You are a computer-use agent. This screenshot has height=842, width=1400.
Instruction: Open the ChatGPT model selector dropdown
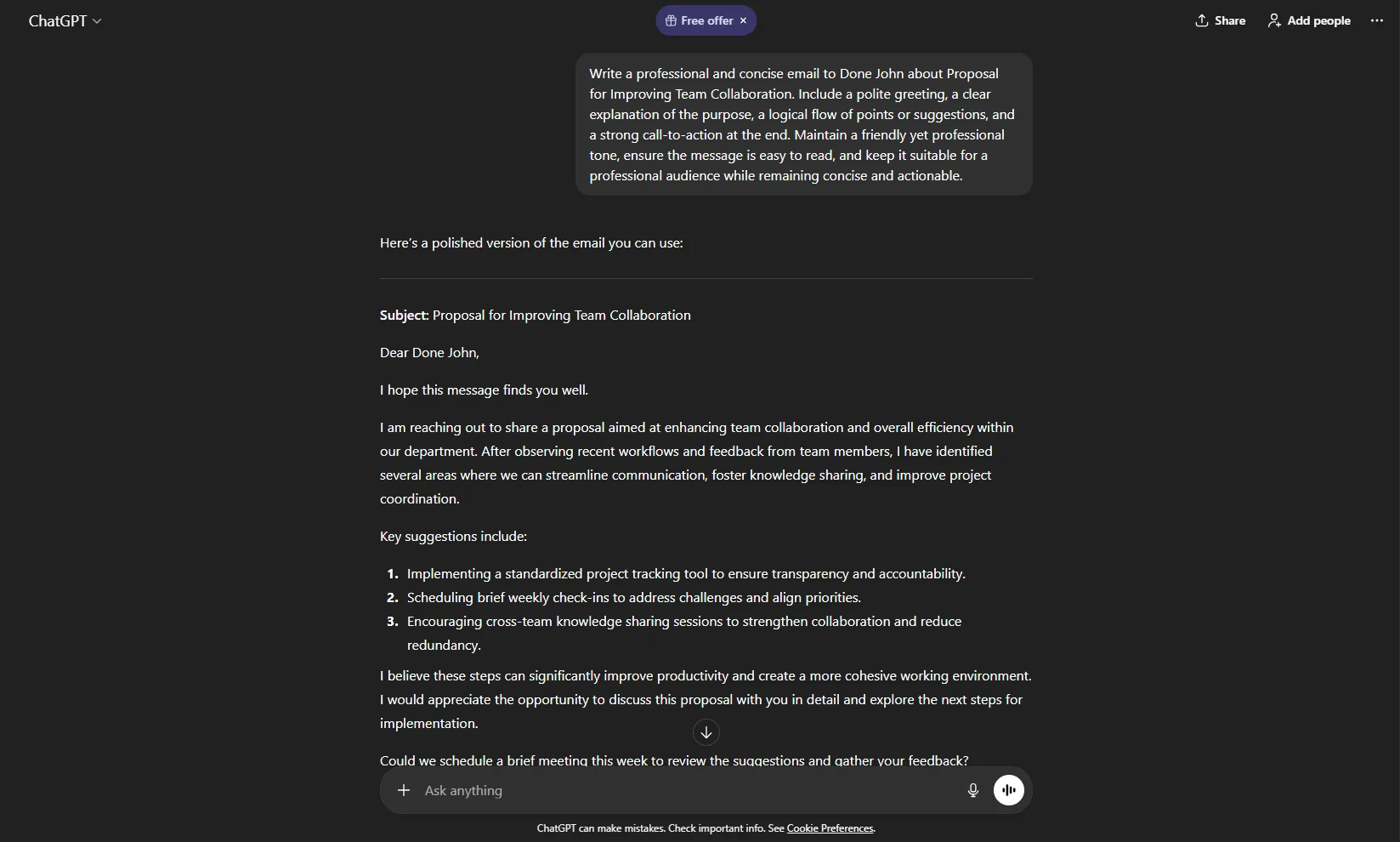click(x=65, y=20)
